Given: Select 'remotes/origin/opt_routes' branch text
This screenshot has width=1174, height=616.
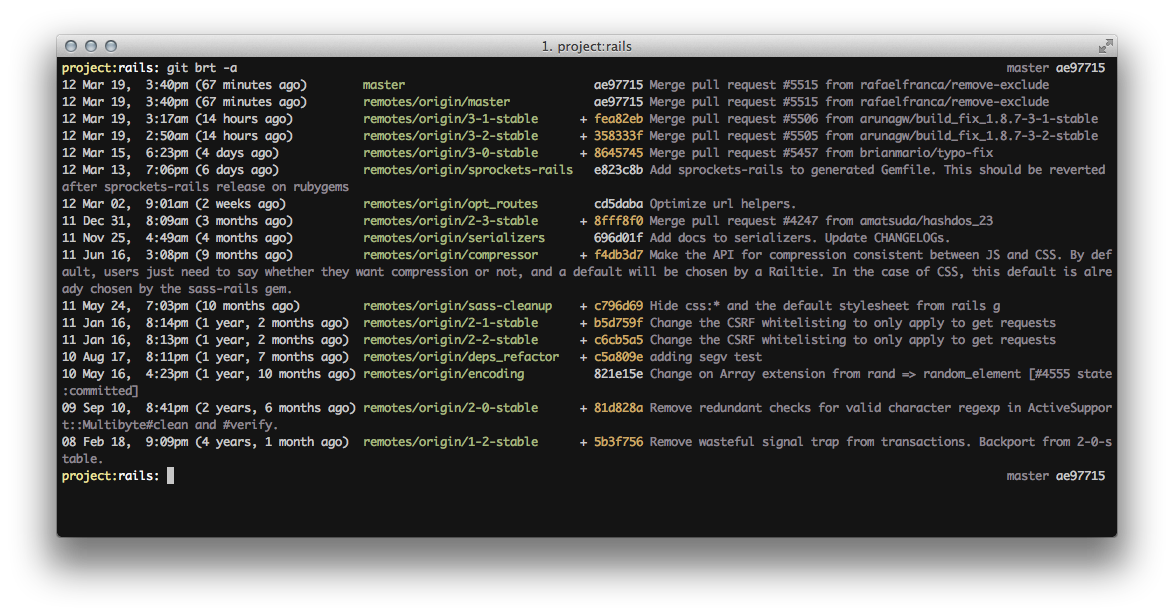Looking at the screenshot, I should pyautogui.click(x=451, y=204).
